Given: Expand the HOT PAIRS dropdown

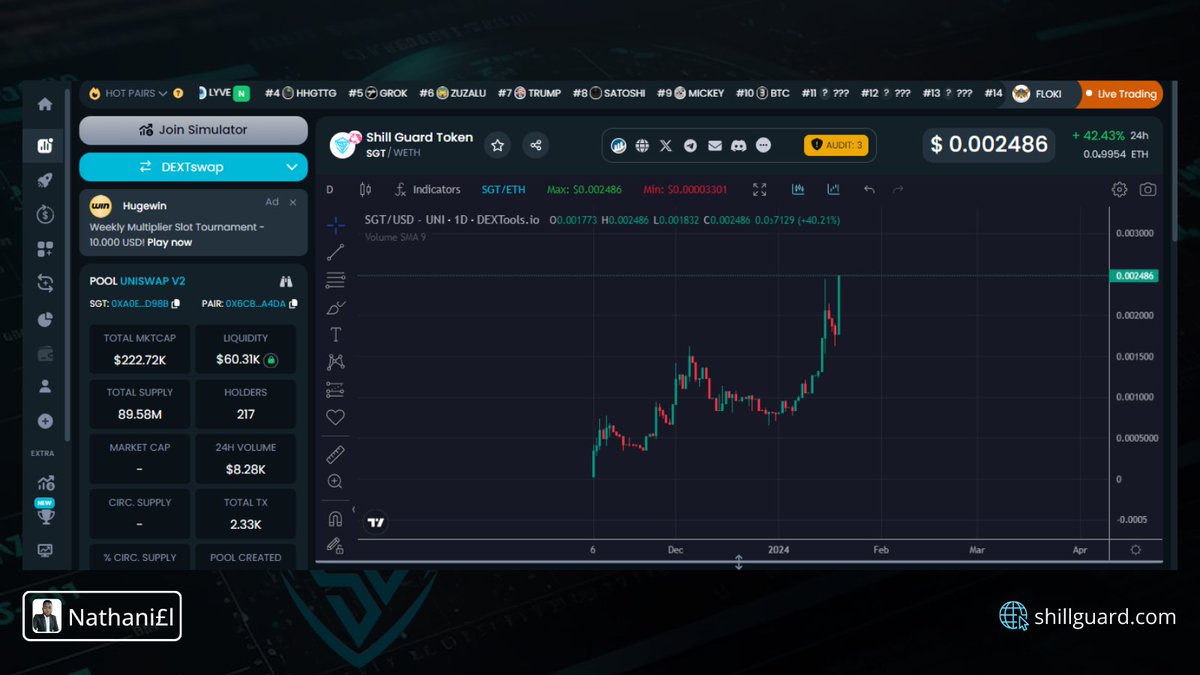Looking at the screenshot, I should coord(135,94).
